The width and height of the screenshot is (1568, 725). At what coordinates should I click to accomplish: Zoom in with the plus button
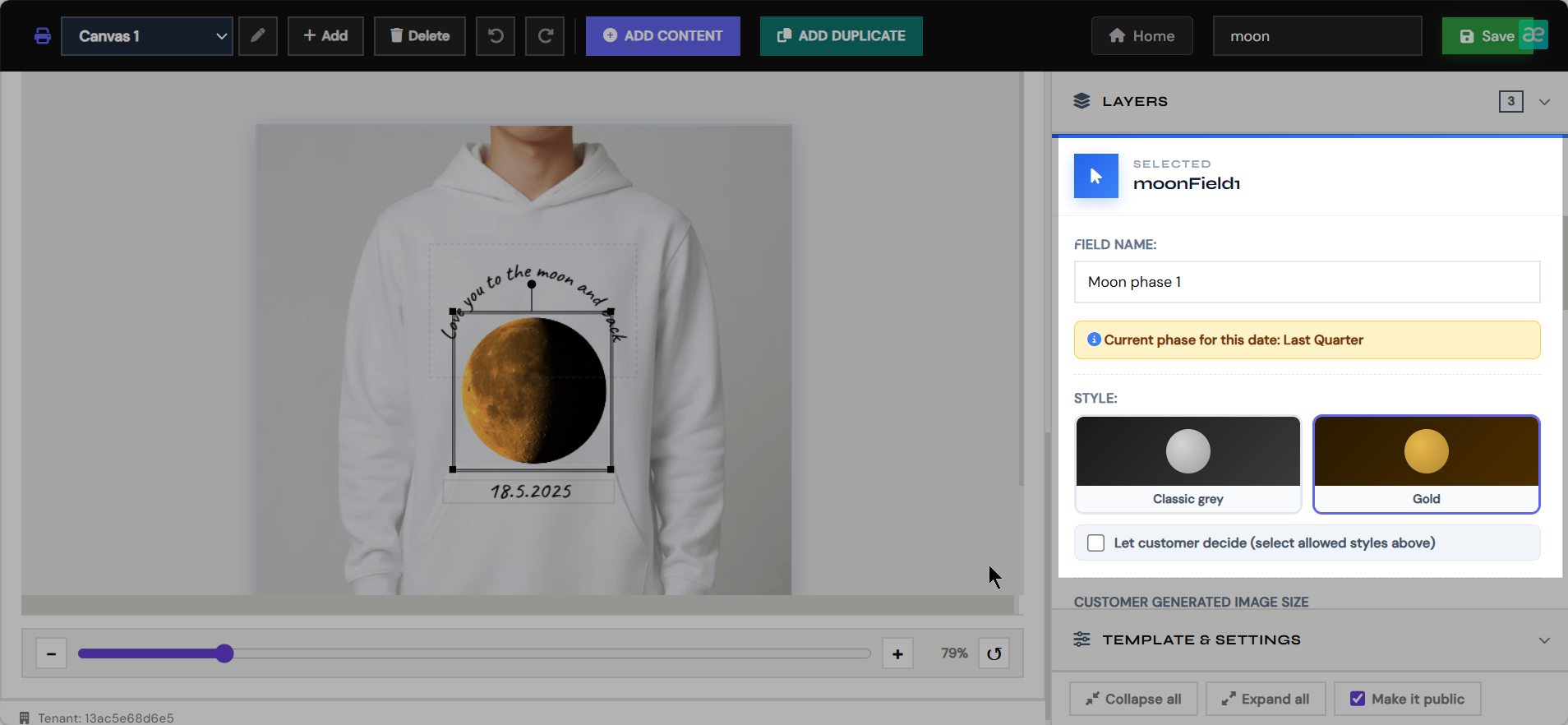897,653
